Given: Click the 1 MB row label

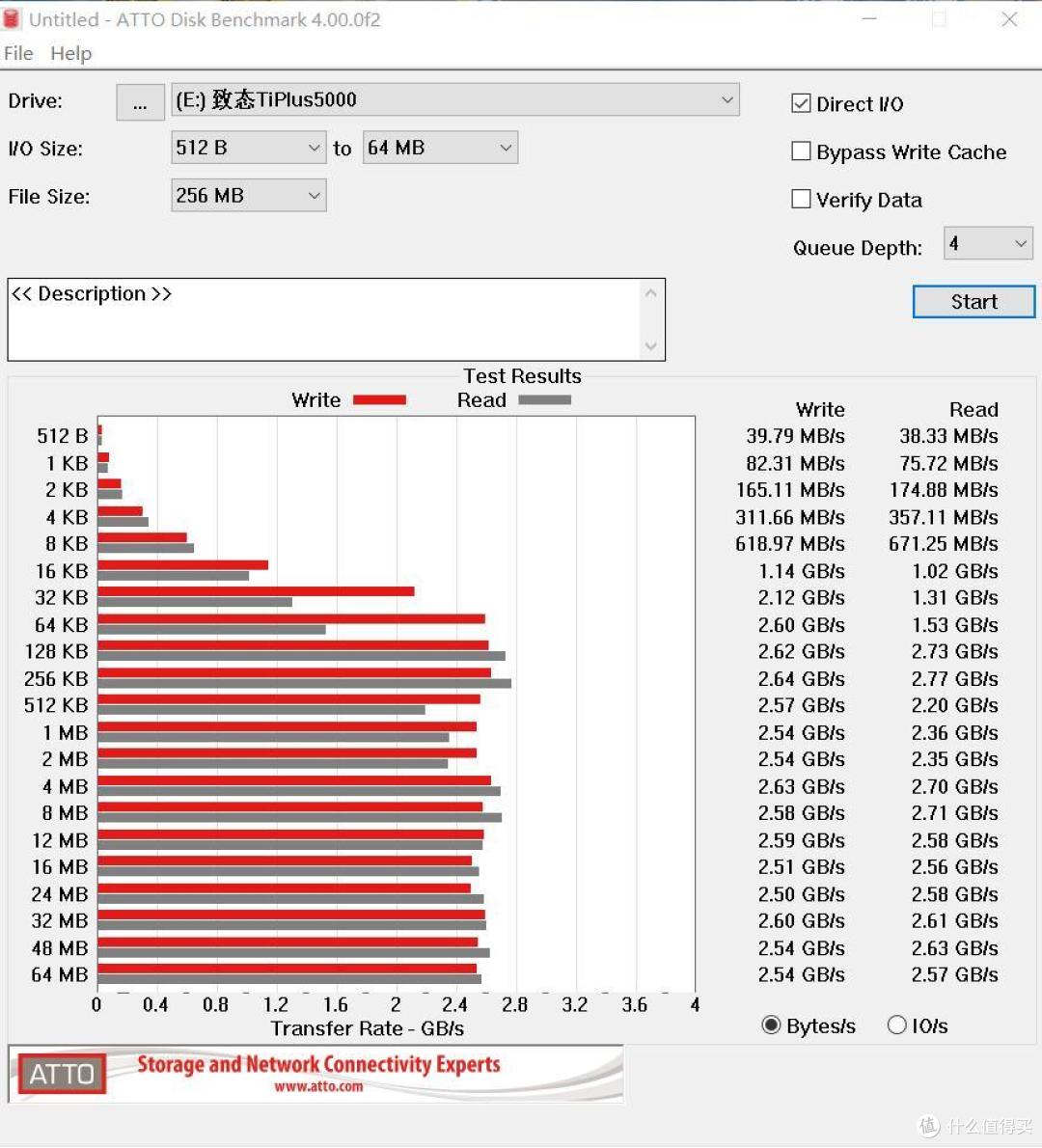Looking at the screenshot, I should click(x=66, y=732).
